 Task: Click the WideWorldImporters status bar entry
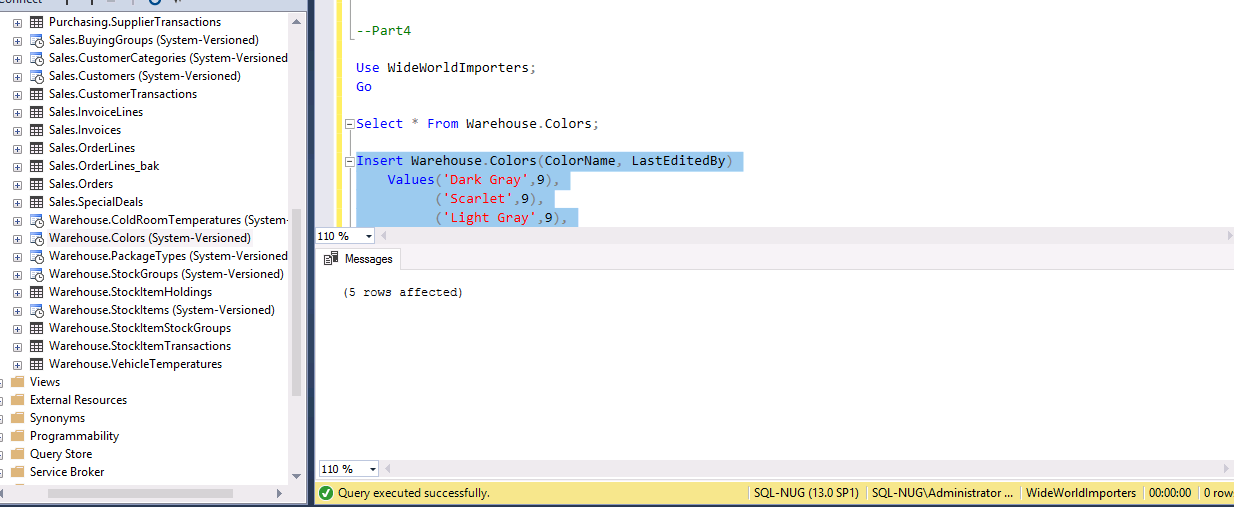[x=1081, y=493]
